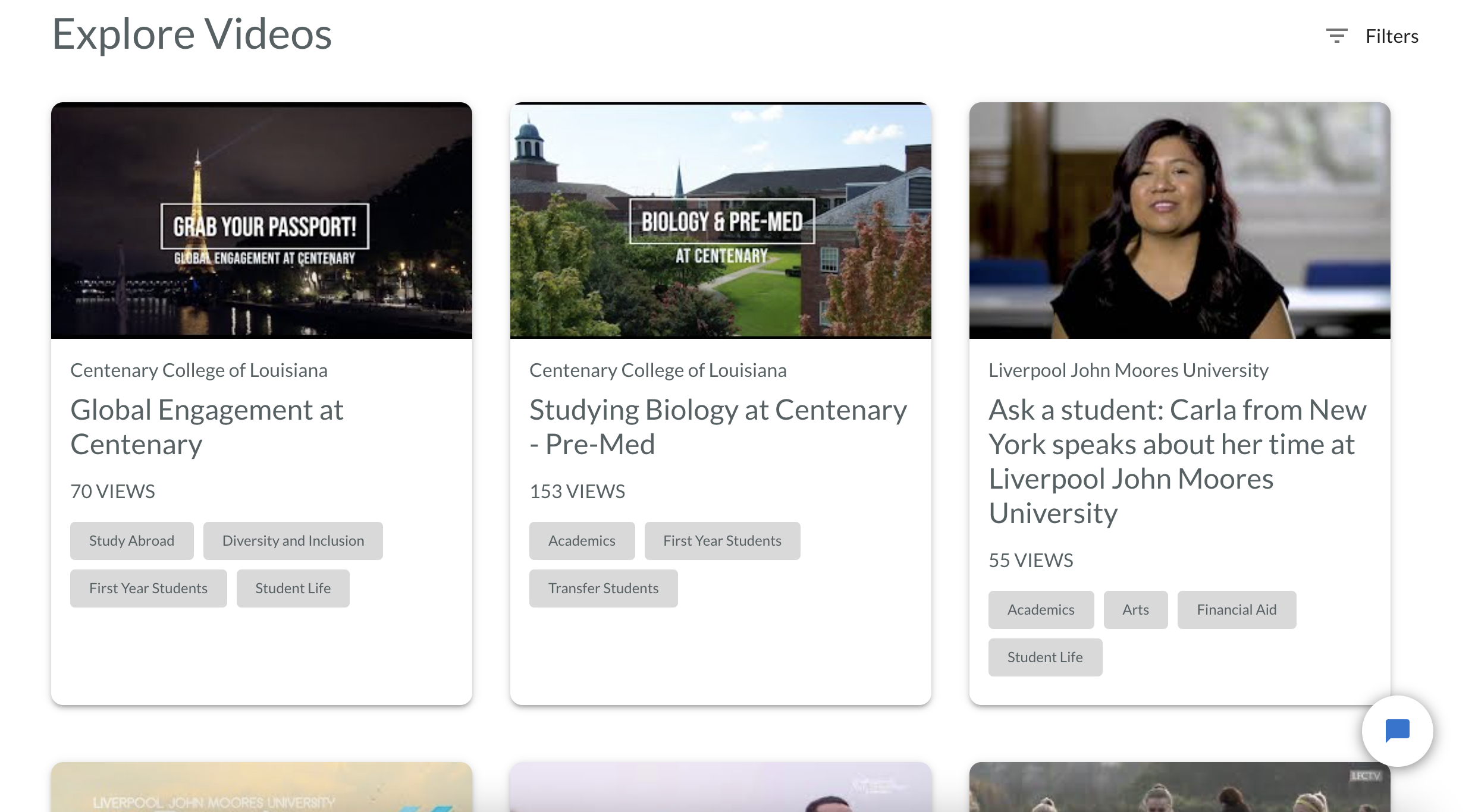Select the Transfer Students tag
This screenshot has height=812, width=1475.
pyautogui.click(x=604, y=588)
